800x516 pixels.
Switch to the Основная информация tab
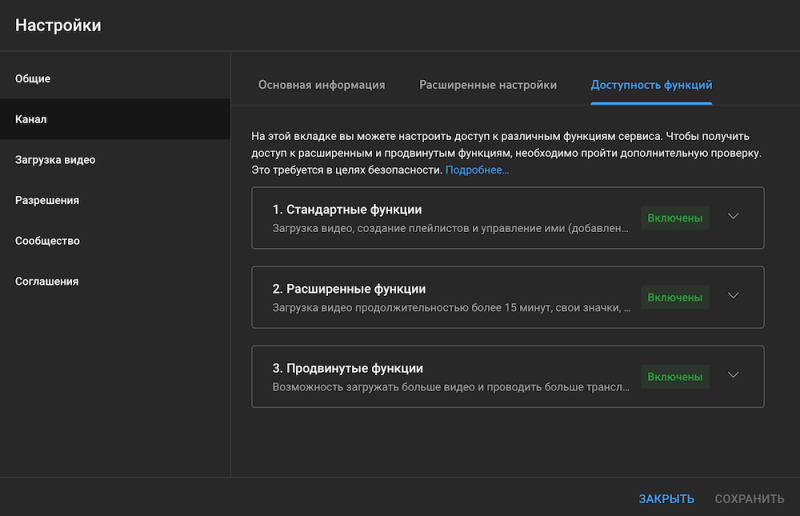(321, 85)
